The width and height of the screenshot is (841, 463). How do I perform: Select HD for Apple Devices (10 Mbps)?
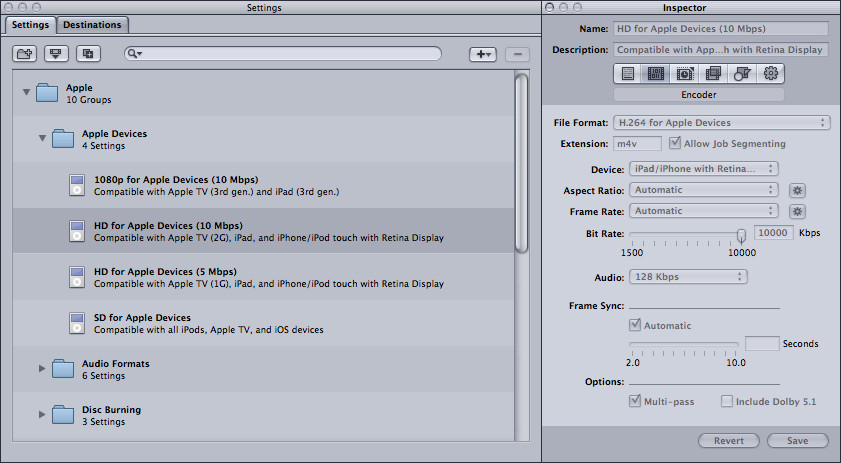coord(263,231)
